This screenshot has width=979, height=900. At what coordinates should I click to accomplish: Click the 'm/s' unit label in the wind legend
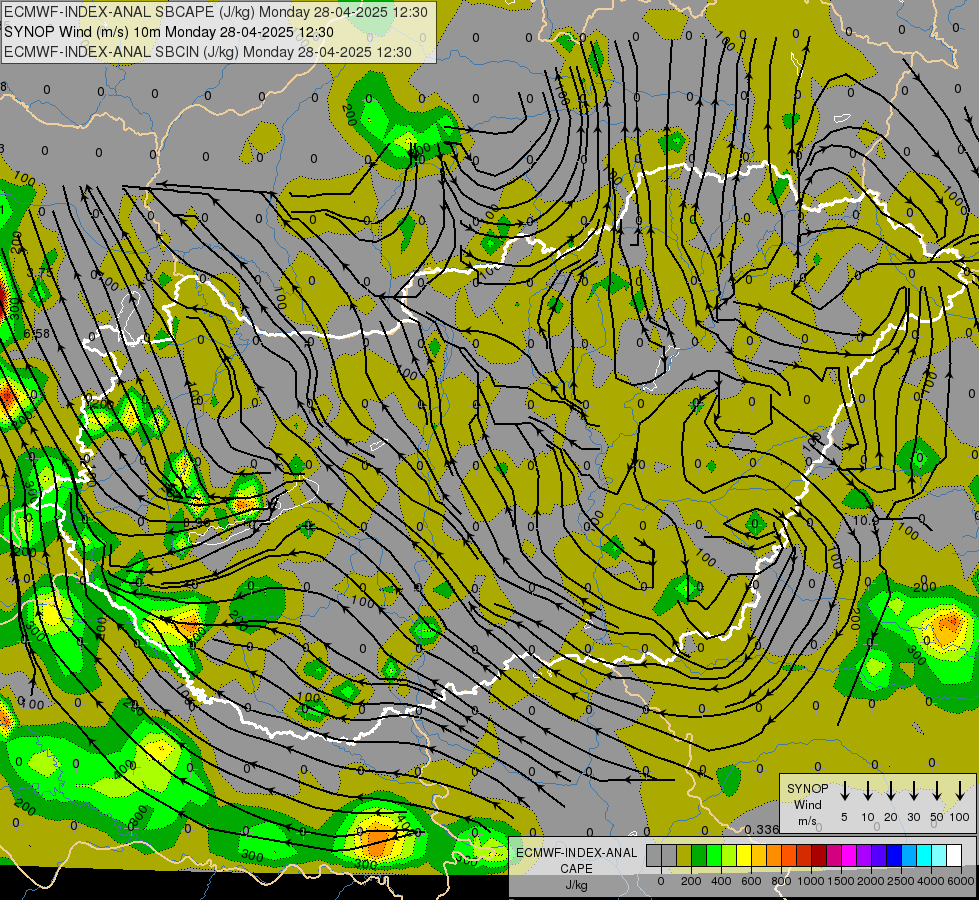(x=807, y=821)
